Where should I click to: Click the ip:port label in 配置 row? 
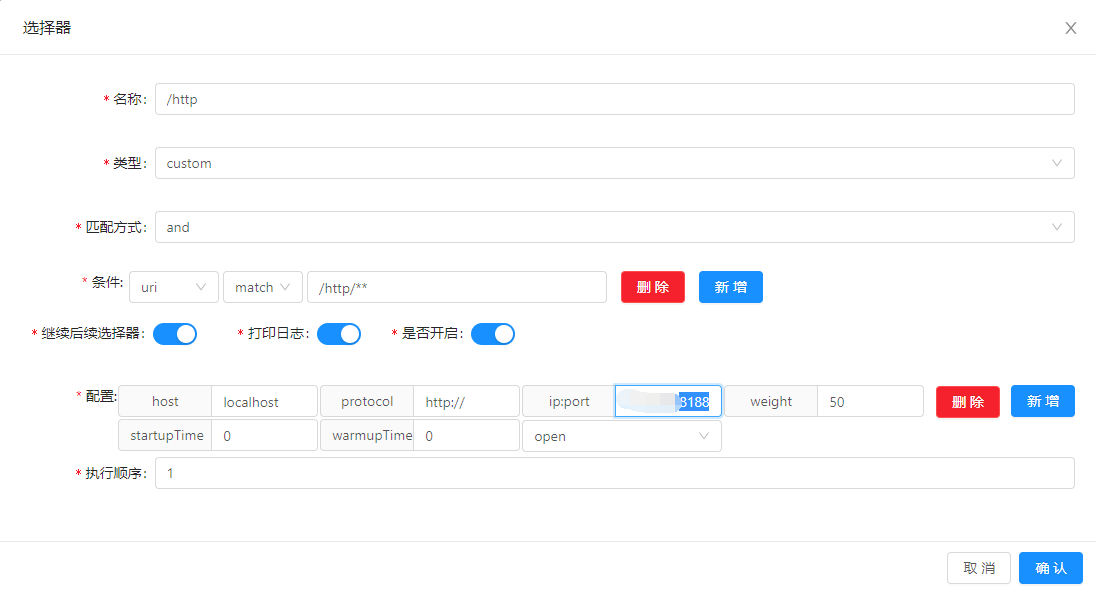click(x=569, y=402)
